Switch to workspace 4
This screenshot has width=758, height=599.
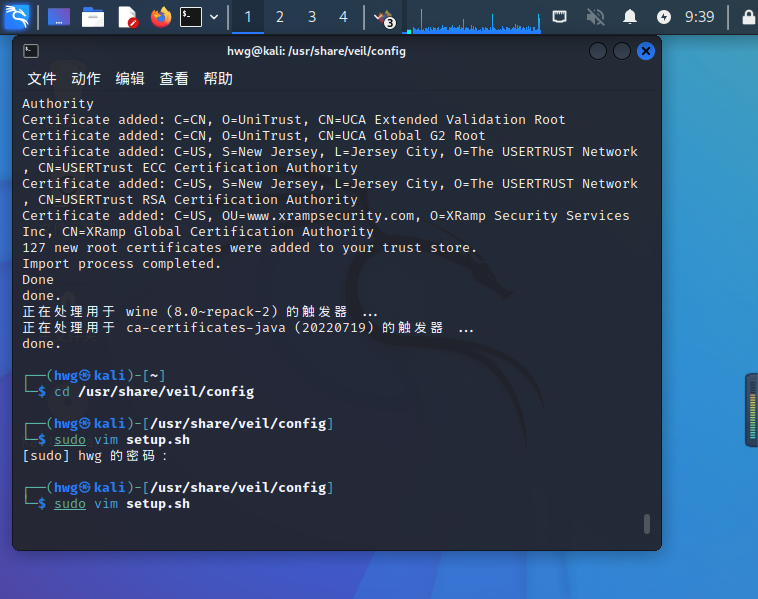[x=344, y=17]
